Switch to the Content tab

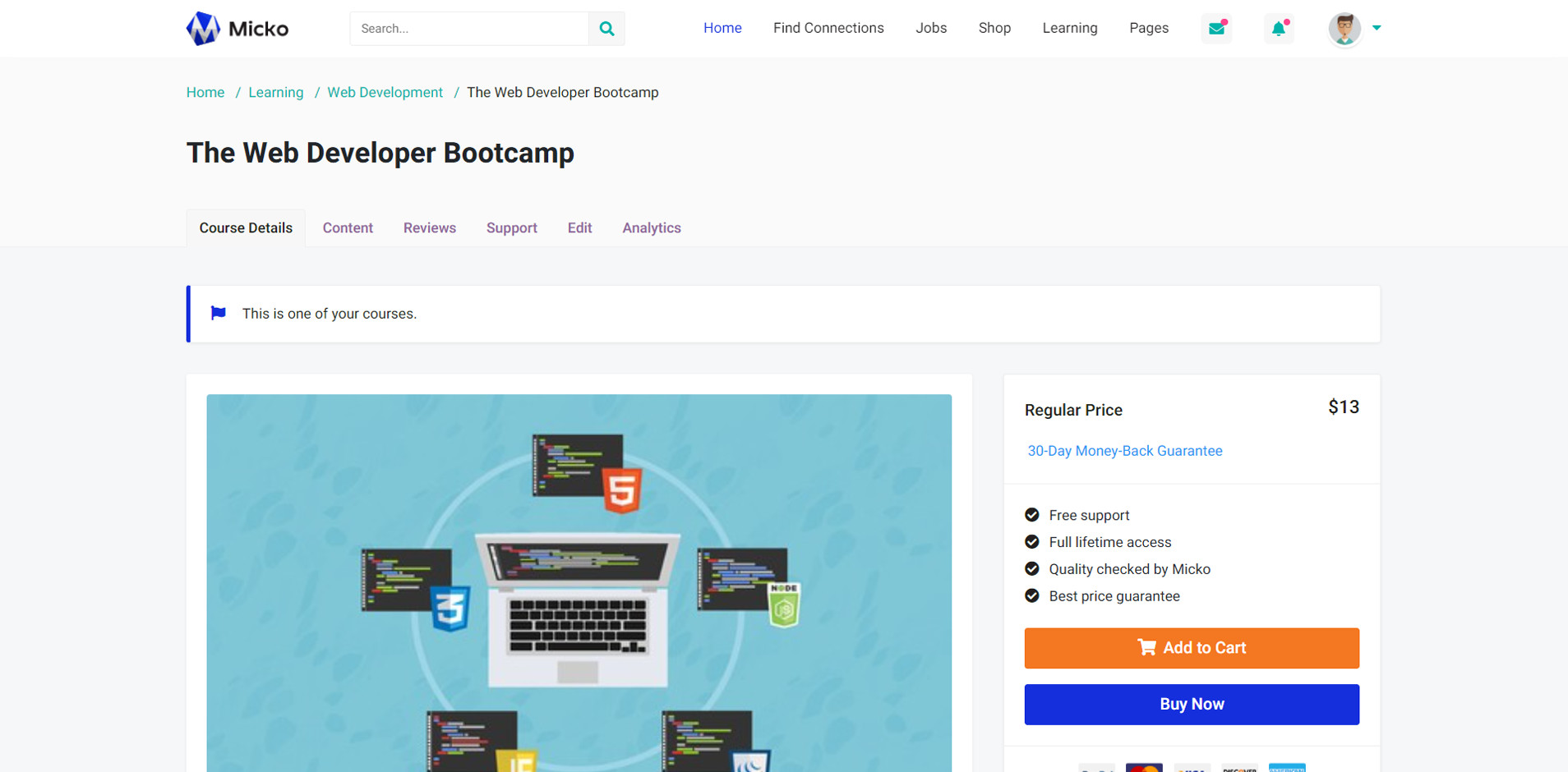[348, 227]
